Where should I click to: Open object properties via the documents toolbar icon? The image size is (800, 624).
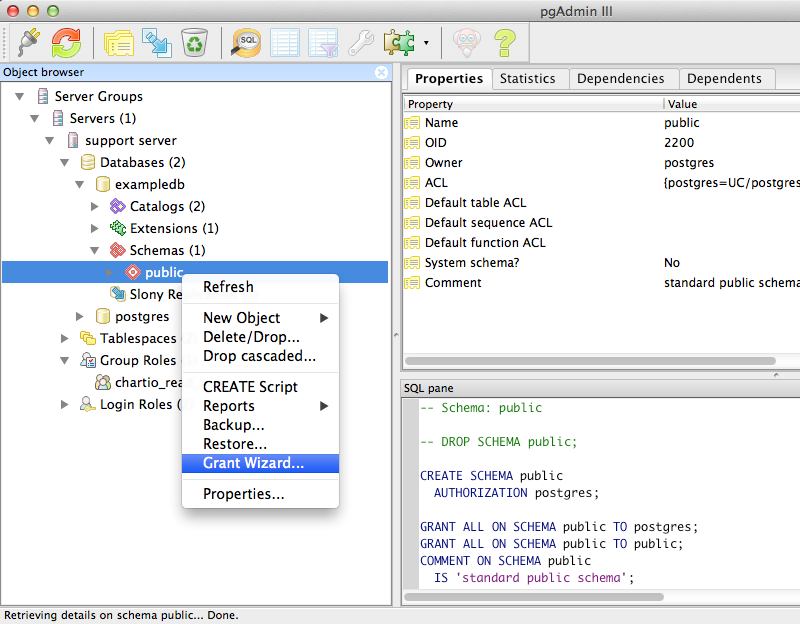pyautogui.click(x=118, y=42)
